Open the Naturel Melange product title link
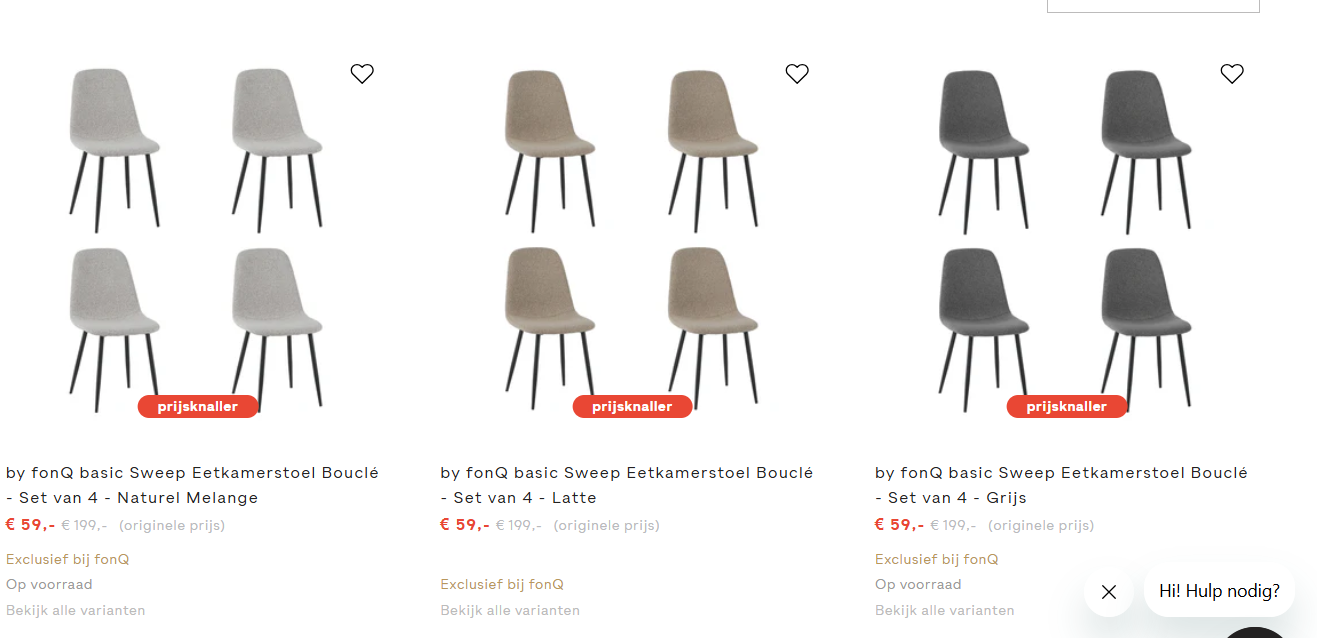The width and height of the screenshot is (1317, 638). pyautogui.click(x=193, y=484)
